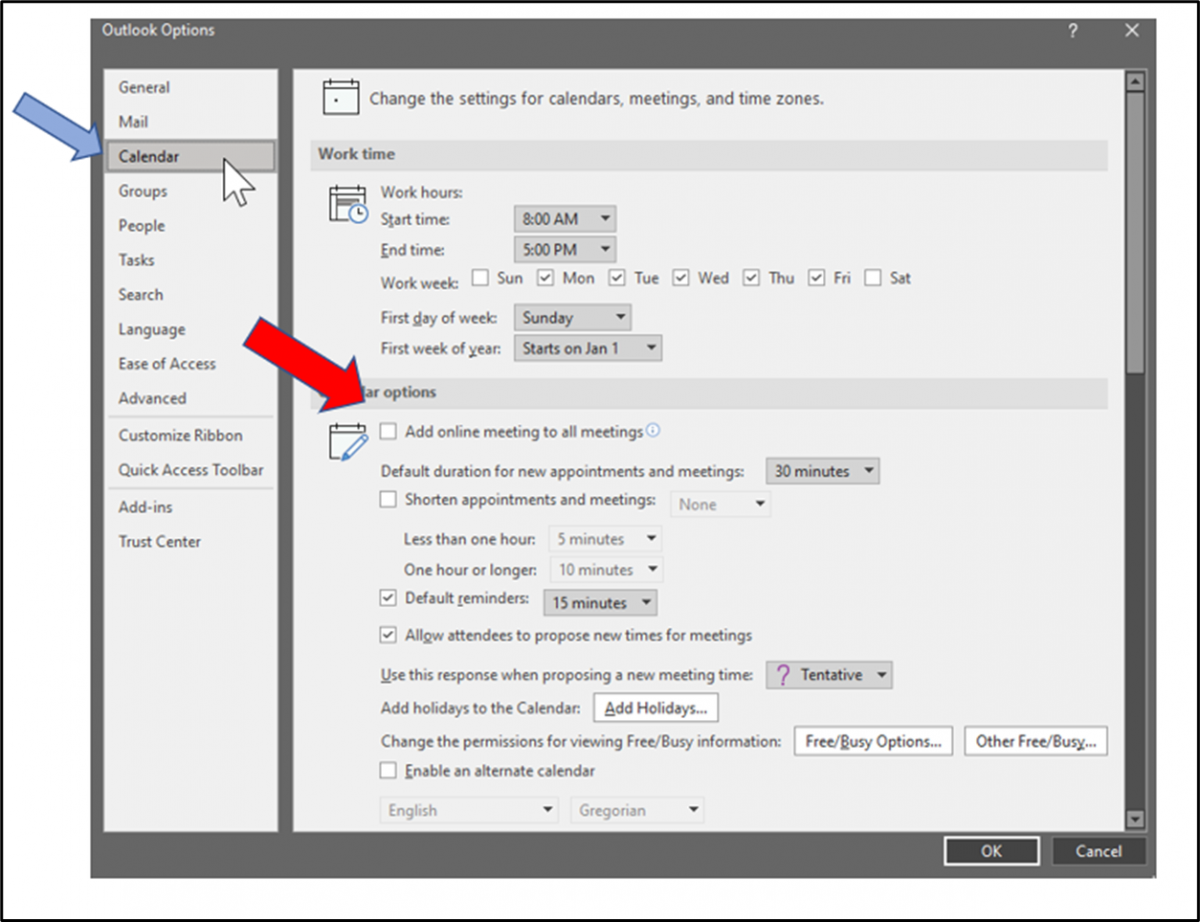Viewport: 1200px width, 922px height.
Task: Click the calendar icon beside settings header
Action: 340,98
